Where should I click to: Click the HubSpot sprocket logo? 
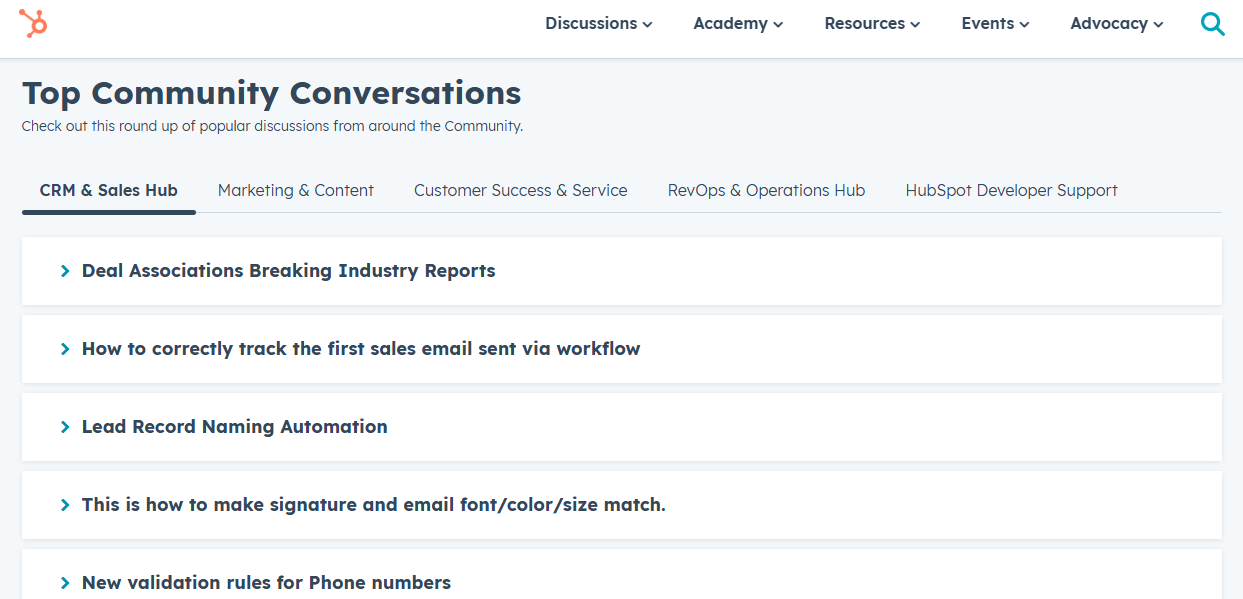tap(33, 23)
